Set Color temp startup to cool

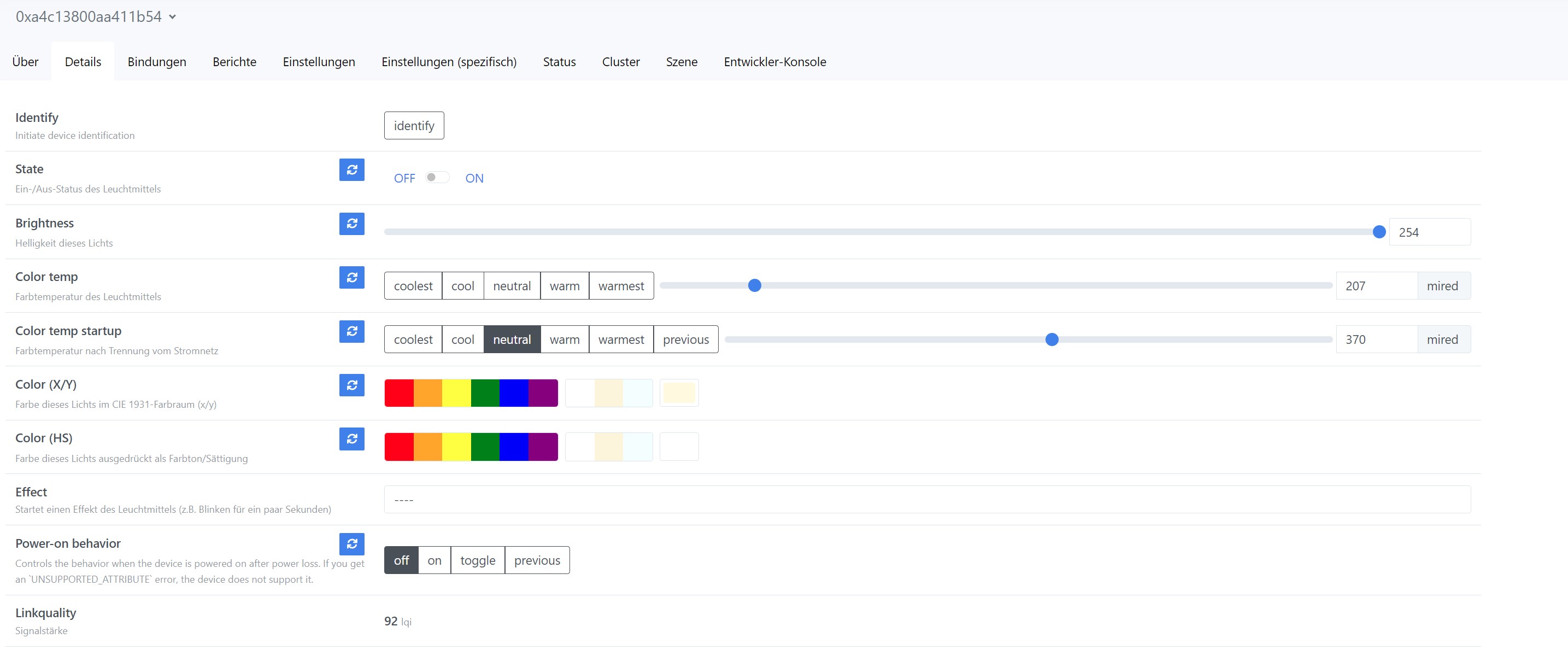[462, 339]
